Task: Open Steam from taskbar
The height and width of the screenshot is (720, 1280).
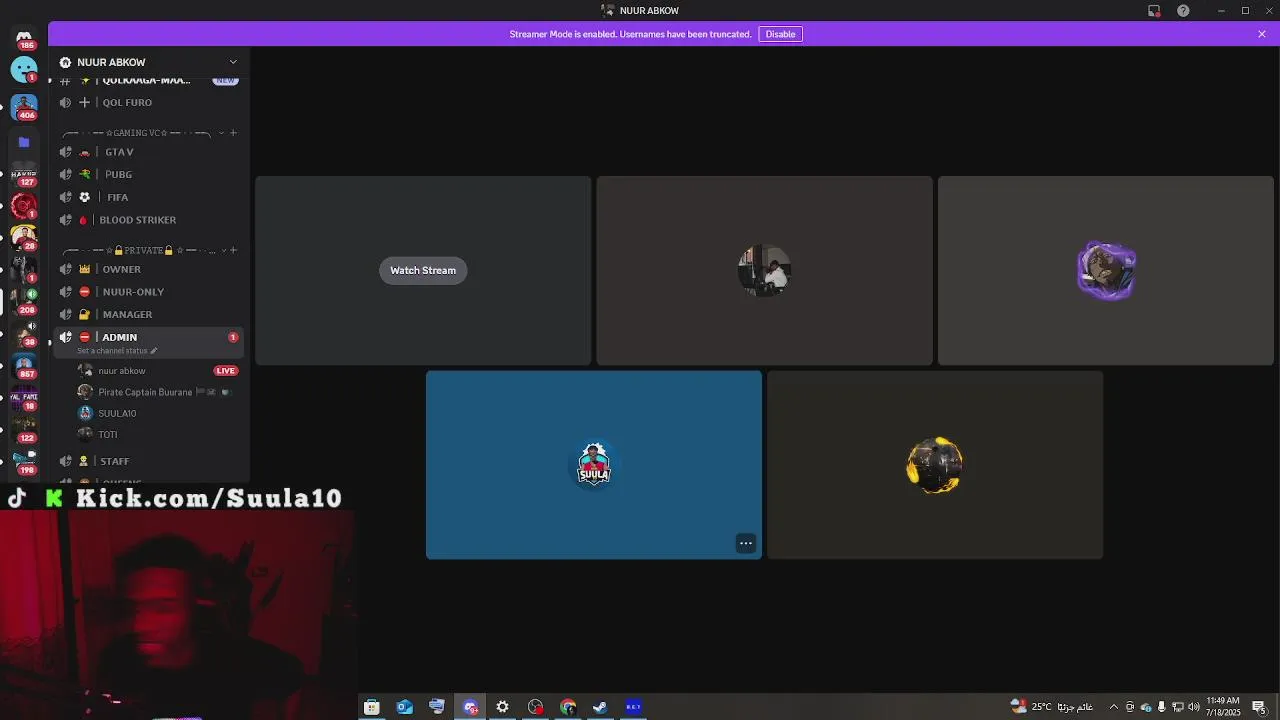Action: point(600,707)
